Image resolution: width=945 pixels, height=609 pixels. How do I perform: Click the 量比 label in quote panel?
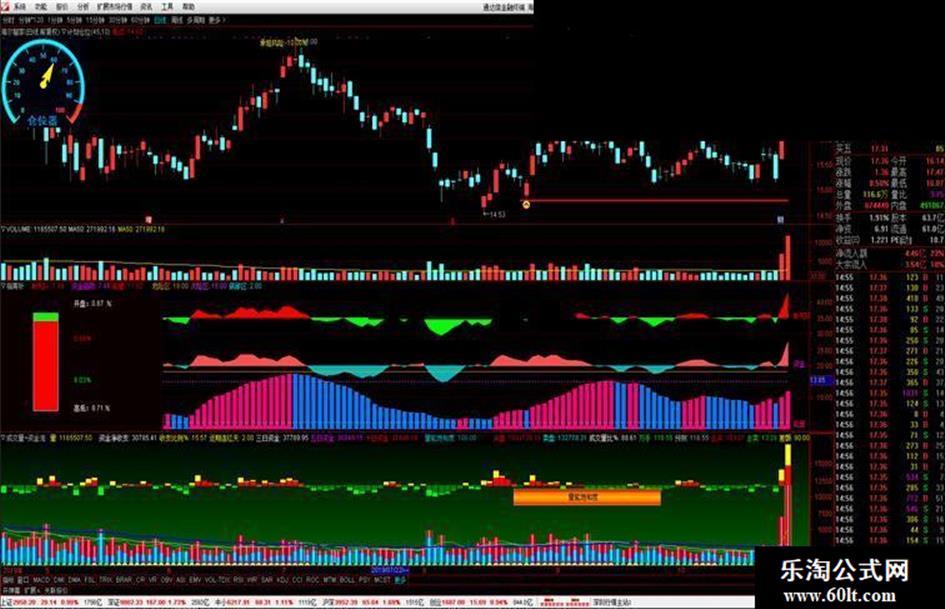point(899,195)
